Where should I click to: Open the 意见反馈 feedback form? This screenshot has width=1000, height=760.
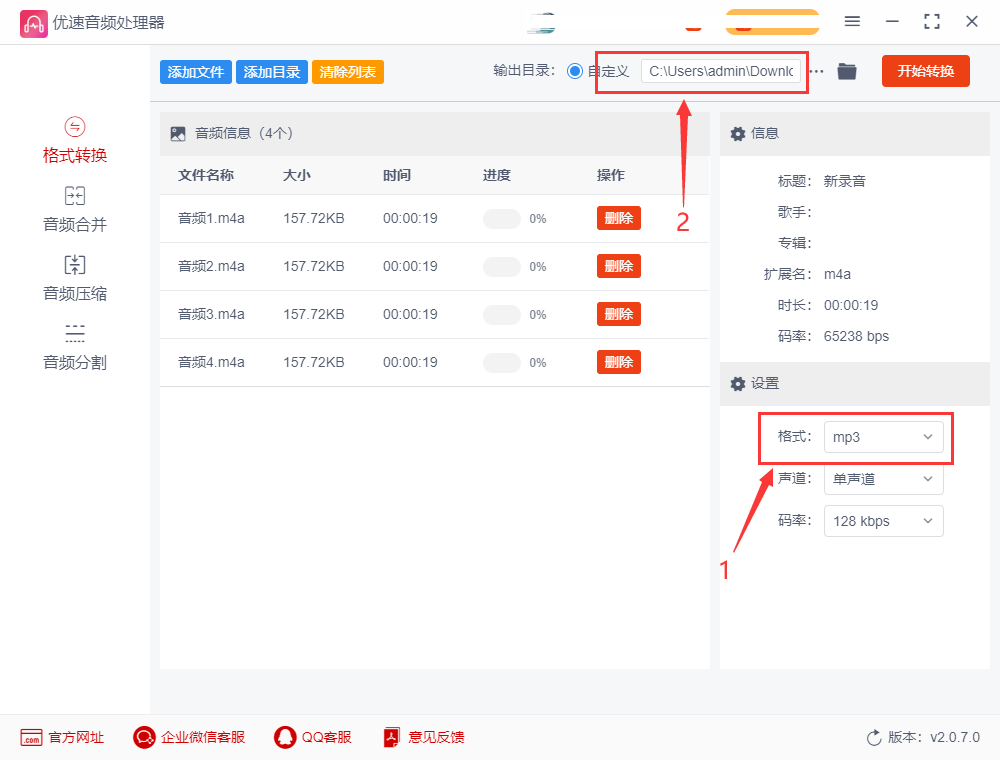pyautogui.click(x=423, y=737)
